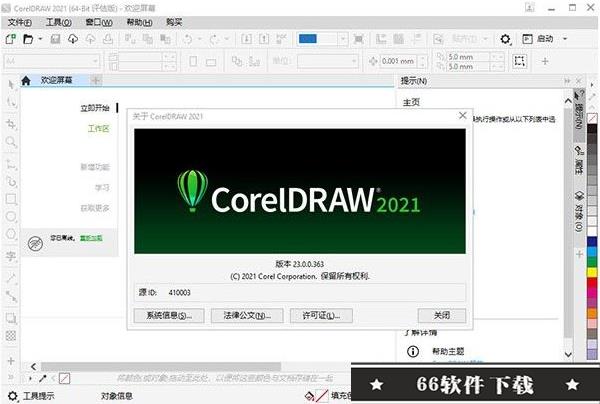Image resolution: width=600 pixels, height=404 pixels.
Task: Open the Open-file dropdown arrow
Action: (x=40, y=39)
